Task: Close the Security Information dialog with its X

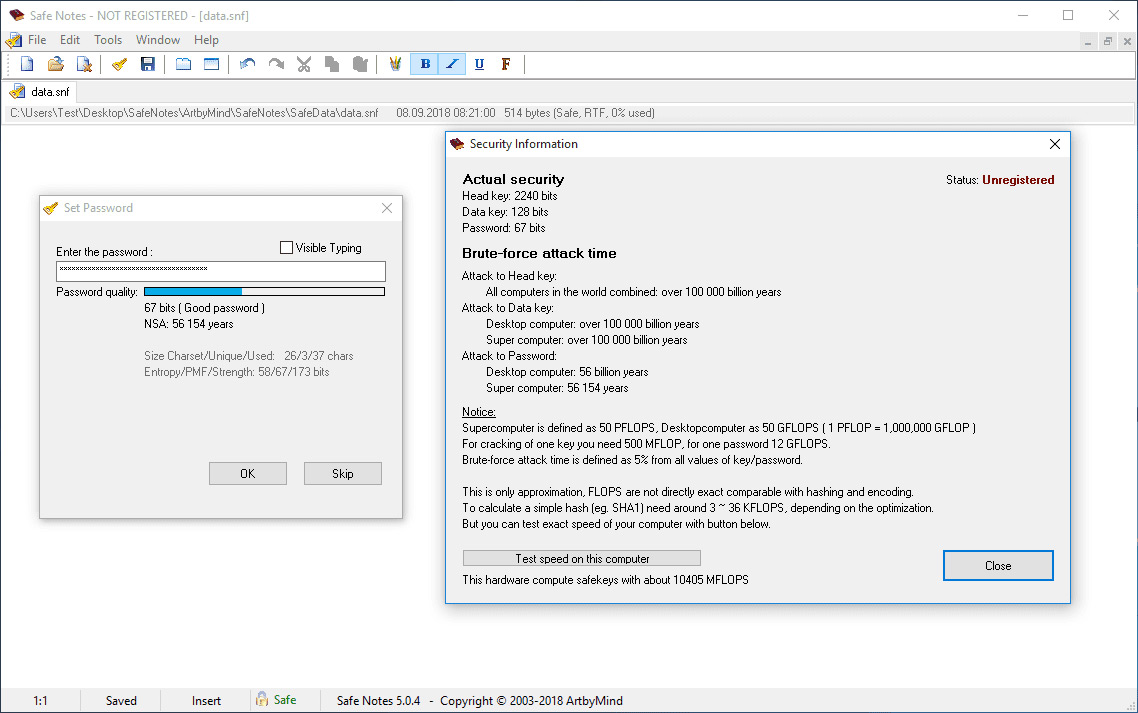Action: point(1055,144)
